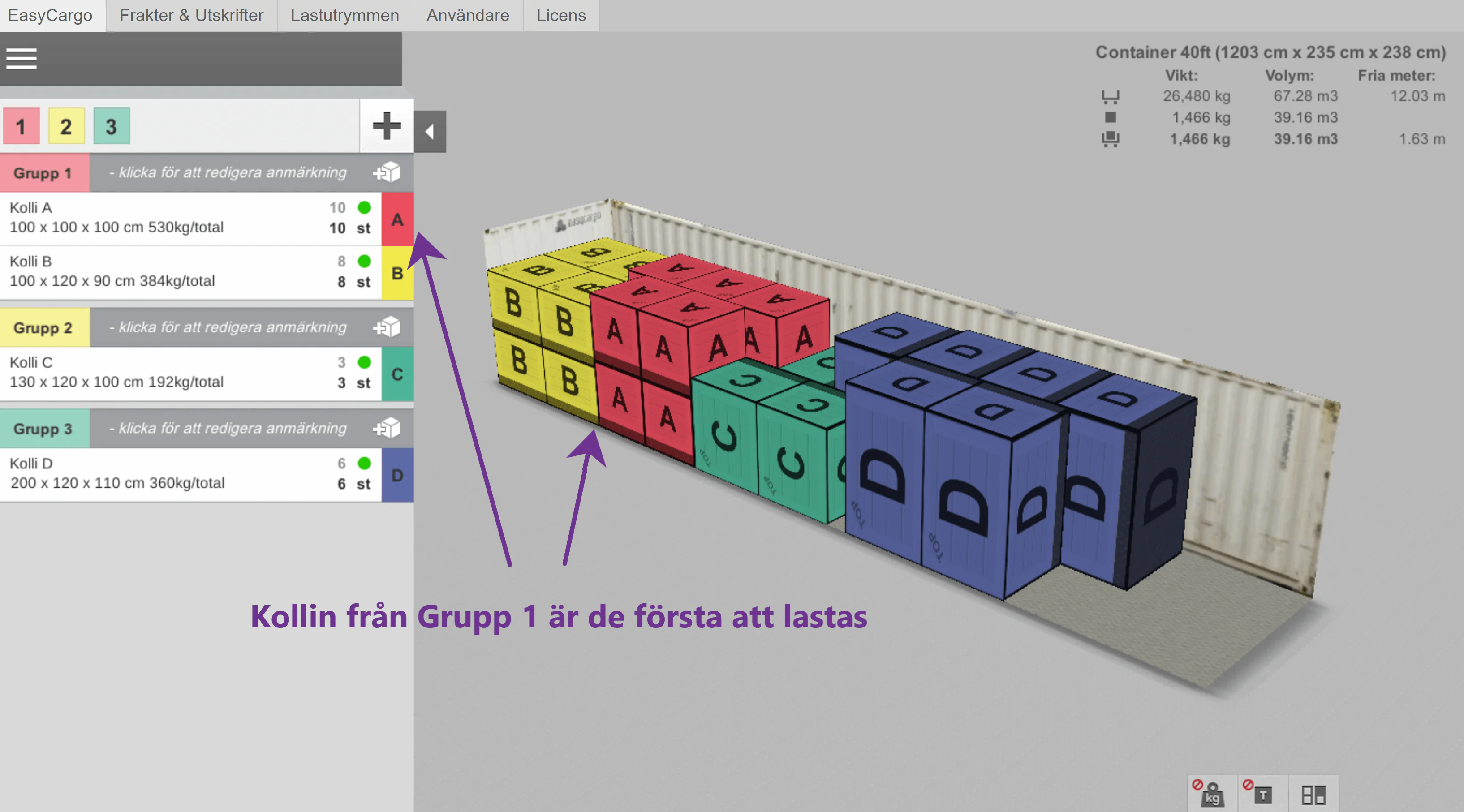Select the Kolli B item row

coord(190,273)
